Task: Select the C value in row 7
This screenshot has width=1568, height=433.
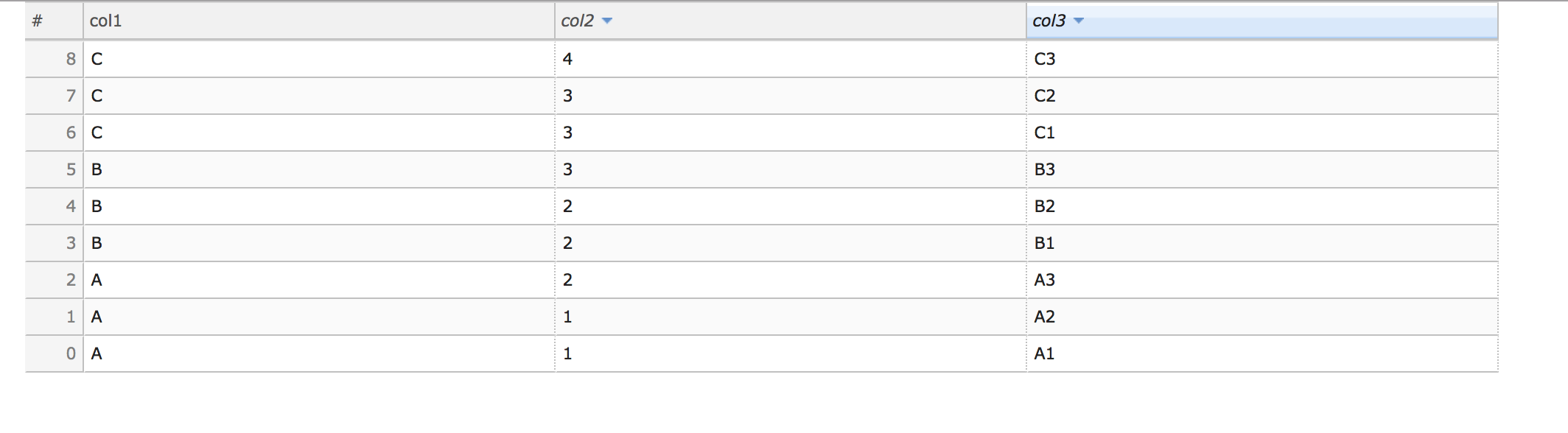Action: pos(94,95)
